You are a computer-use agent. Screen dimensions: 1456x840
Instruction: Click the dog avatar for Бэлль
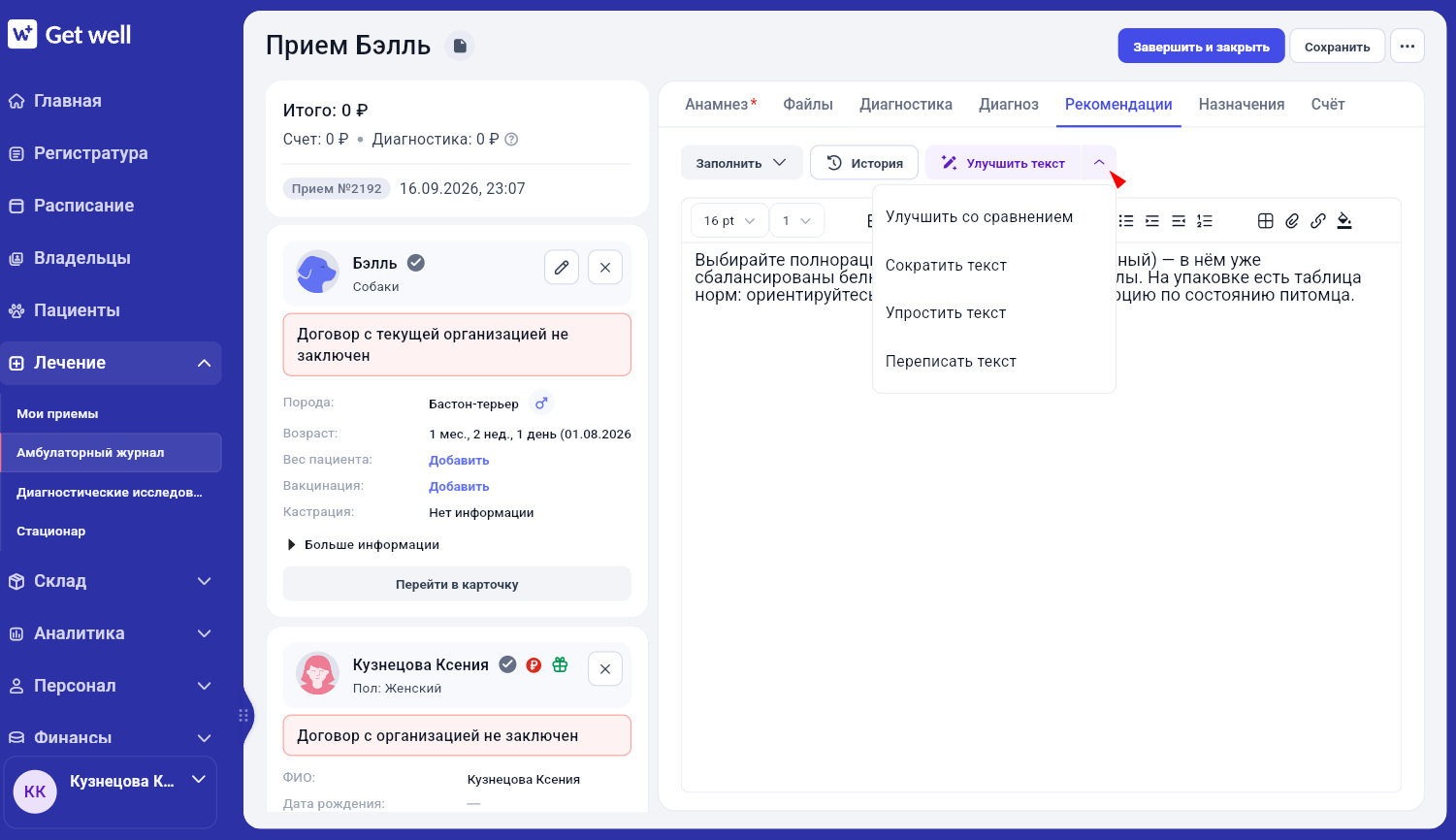point(317,273)
